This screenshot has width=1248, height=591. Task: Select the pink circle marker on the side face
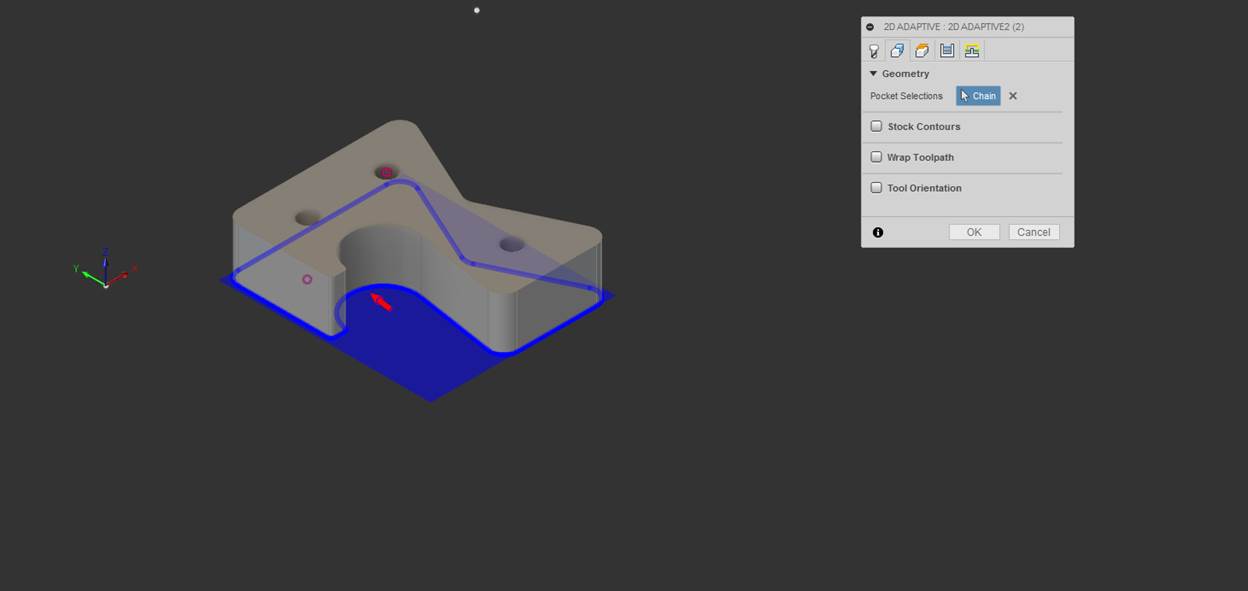(307, 279)
